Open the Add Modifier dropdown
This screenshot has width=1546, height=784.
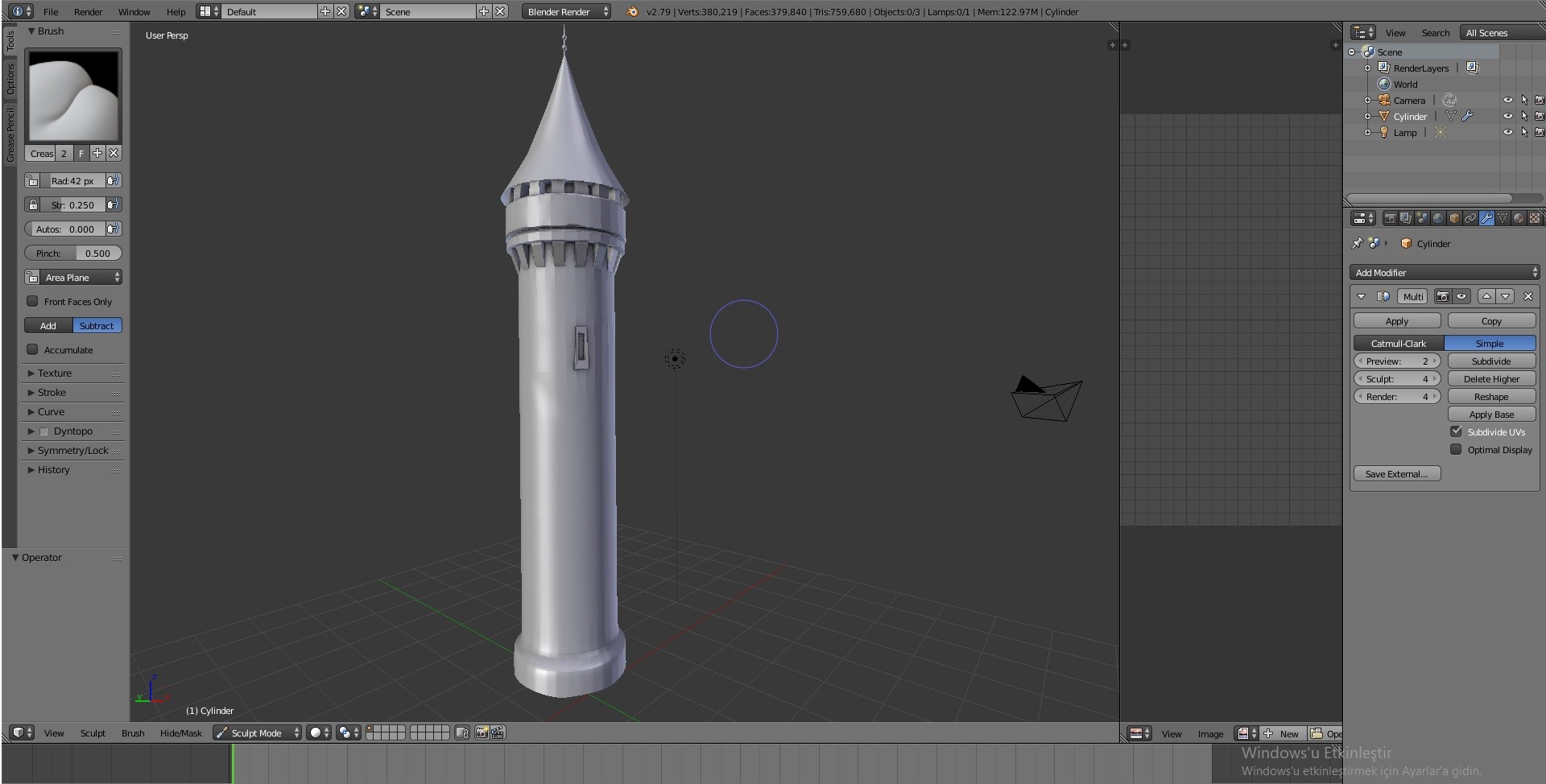1445,272
